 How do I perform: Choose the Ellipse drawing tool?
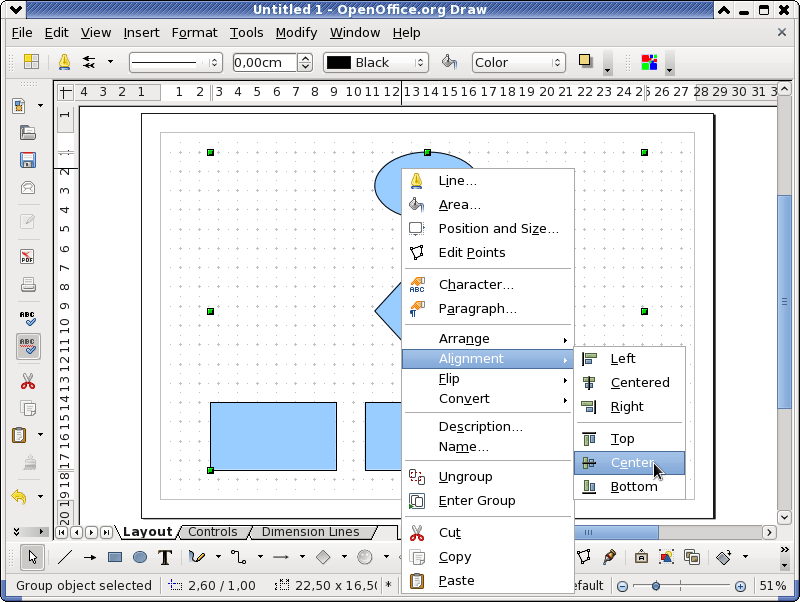[x=140, y=557]
